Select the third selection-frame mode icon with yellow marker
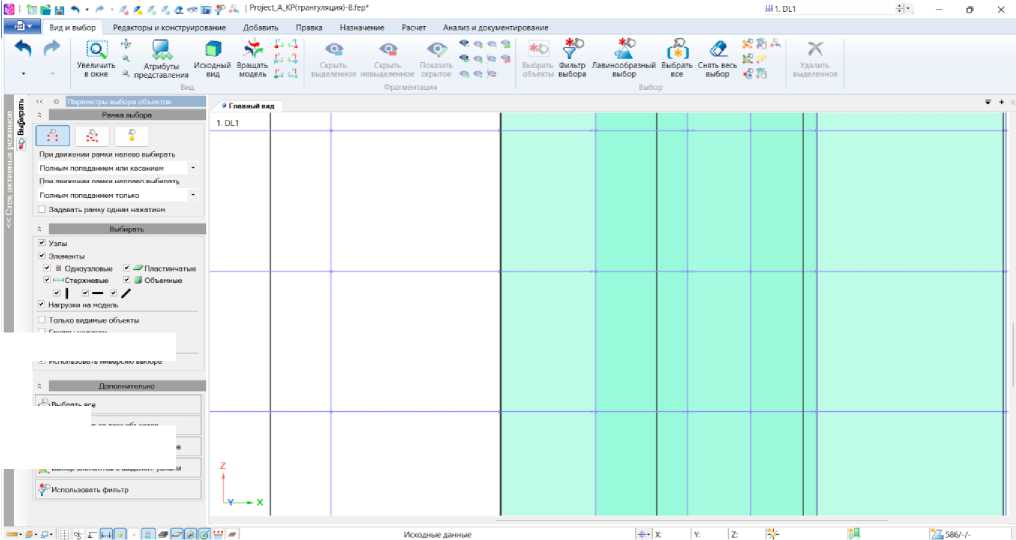 click(132, 135)
